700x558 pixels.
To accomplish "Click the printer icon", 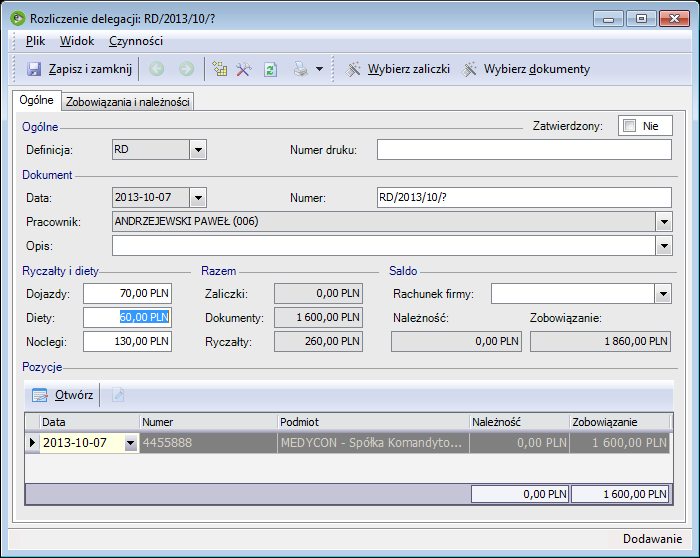I will (301, 69).
